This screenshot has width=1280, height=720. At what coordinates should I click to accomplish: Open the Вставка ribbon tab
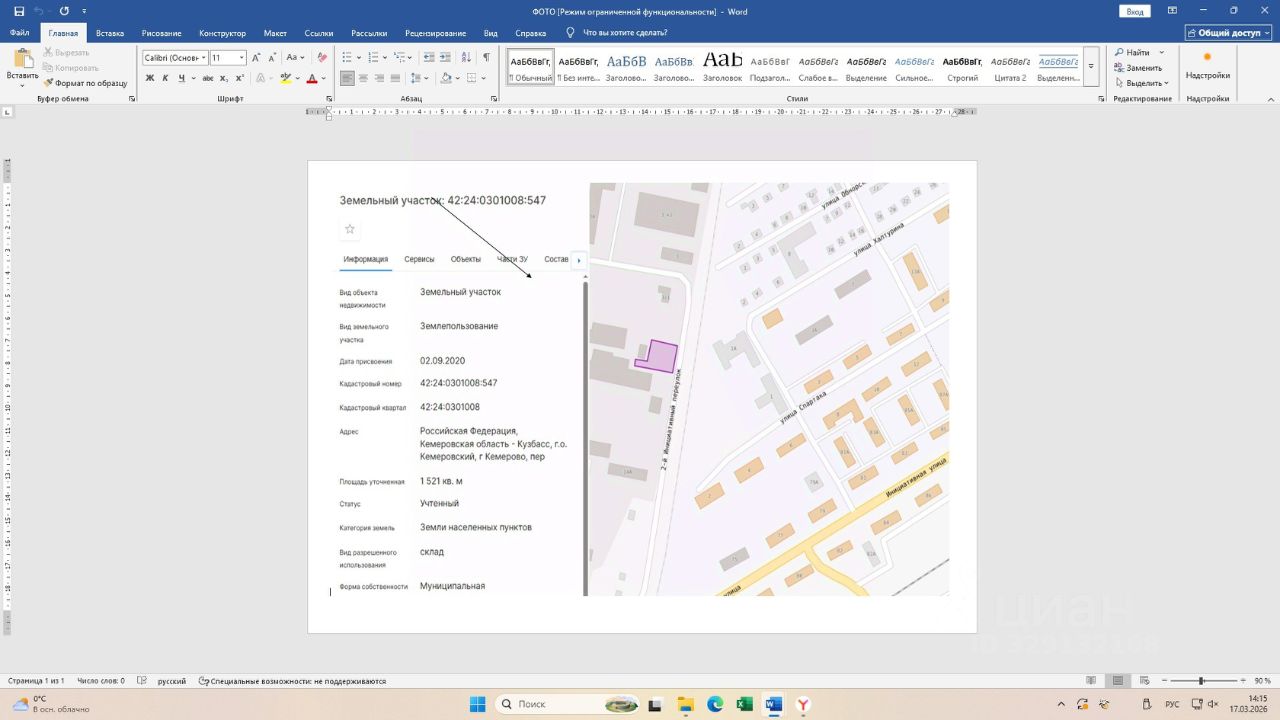coord(110,33)
